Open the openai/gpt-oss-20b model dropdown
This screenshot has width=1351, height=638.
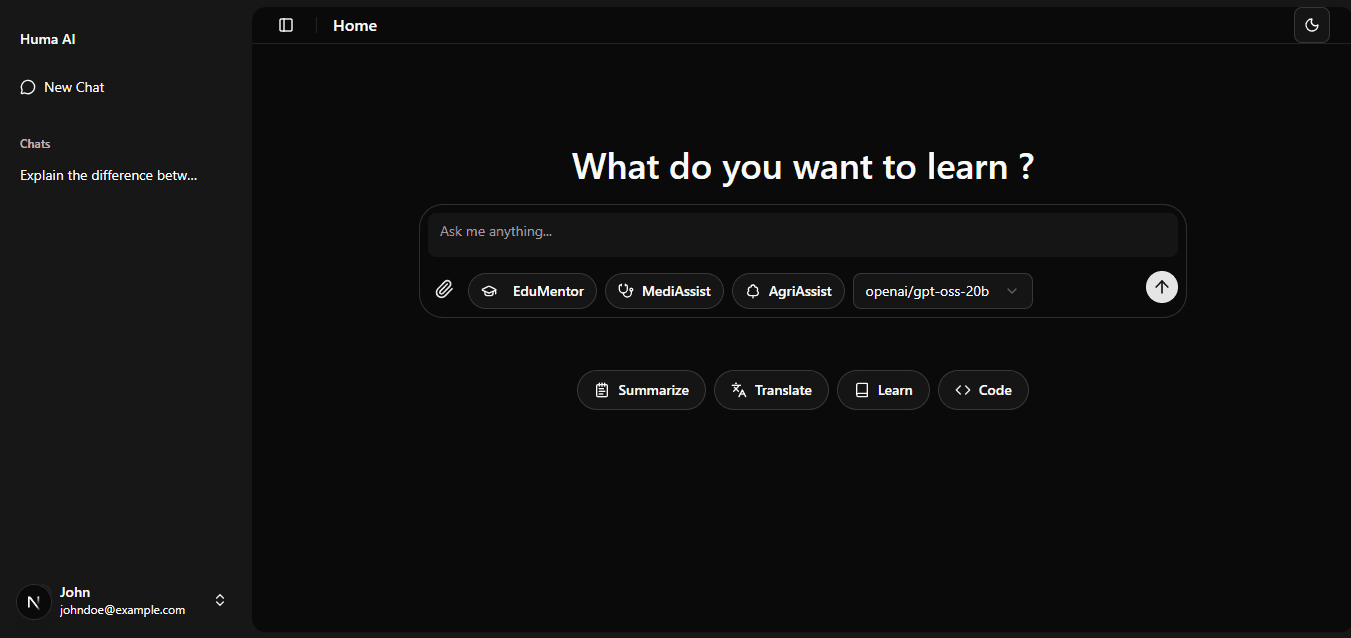coord(942,291)
